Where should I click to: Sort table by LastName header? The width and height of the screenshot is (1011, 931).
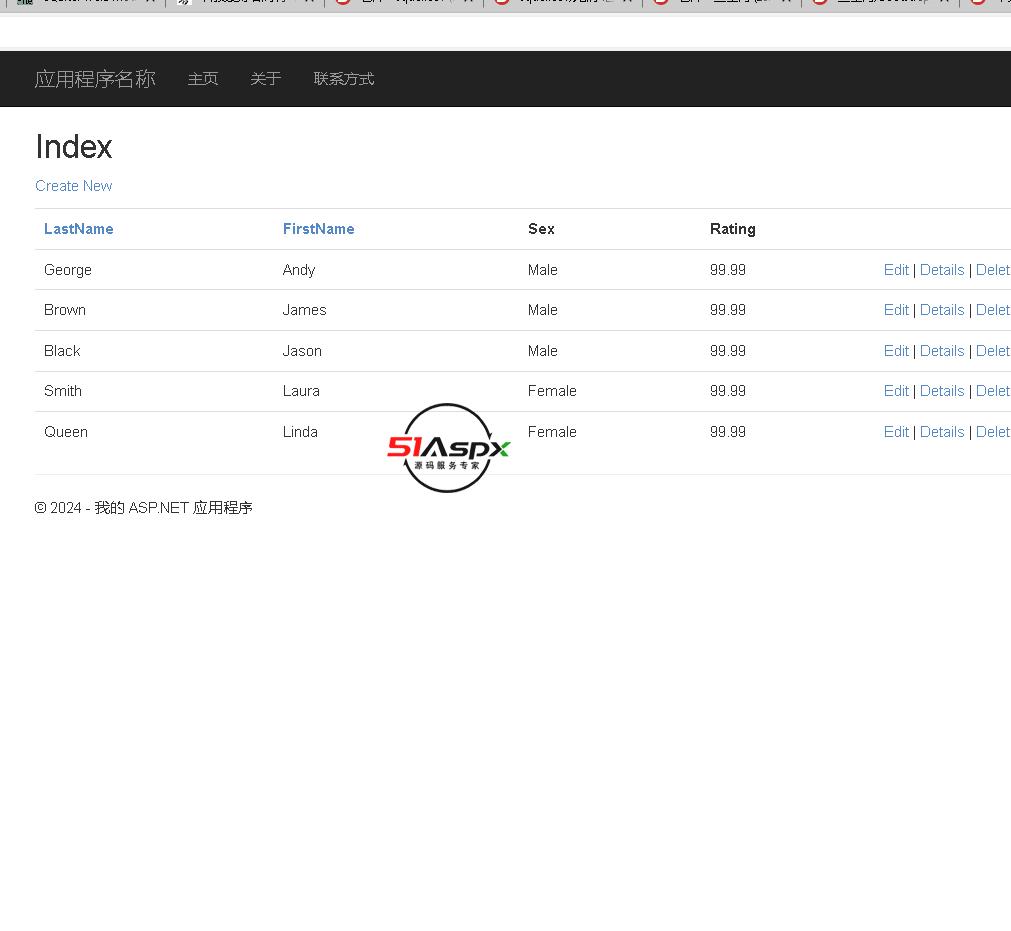tap(79, 229)
